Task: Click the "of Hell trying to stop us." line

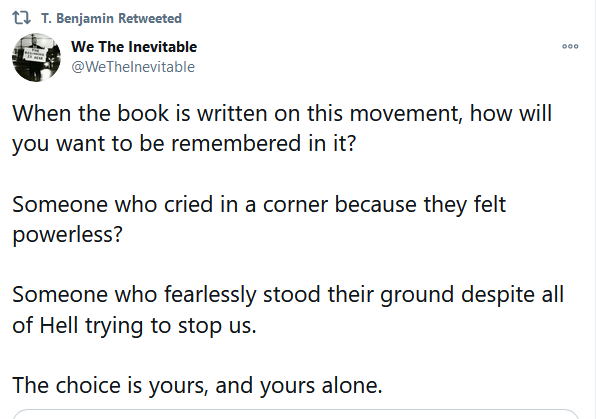Action: coord(135,325)
